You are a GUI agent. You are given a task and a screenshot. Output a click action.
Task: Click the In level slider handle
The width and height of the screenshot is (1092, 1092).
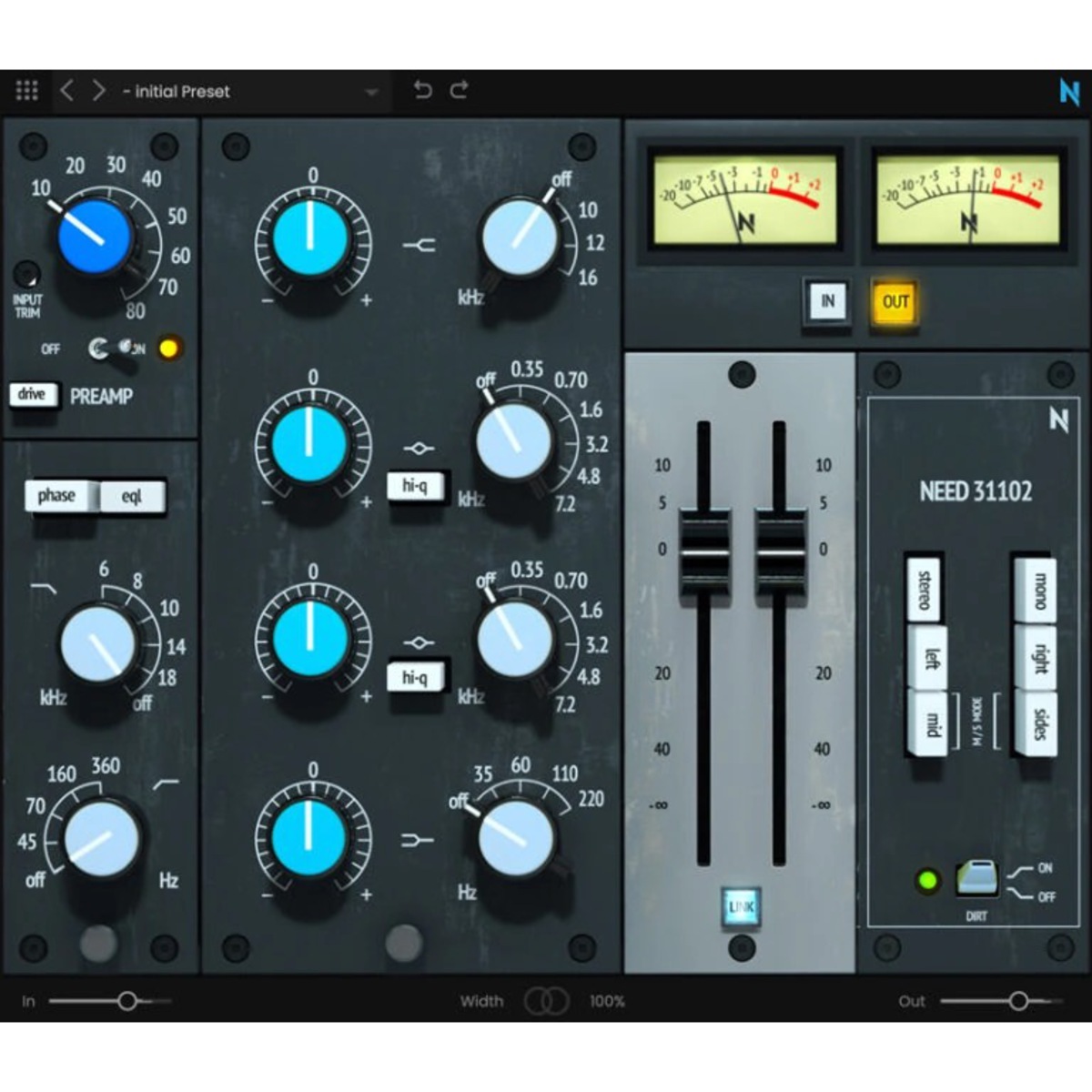[126, 1001]
